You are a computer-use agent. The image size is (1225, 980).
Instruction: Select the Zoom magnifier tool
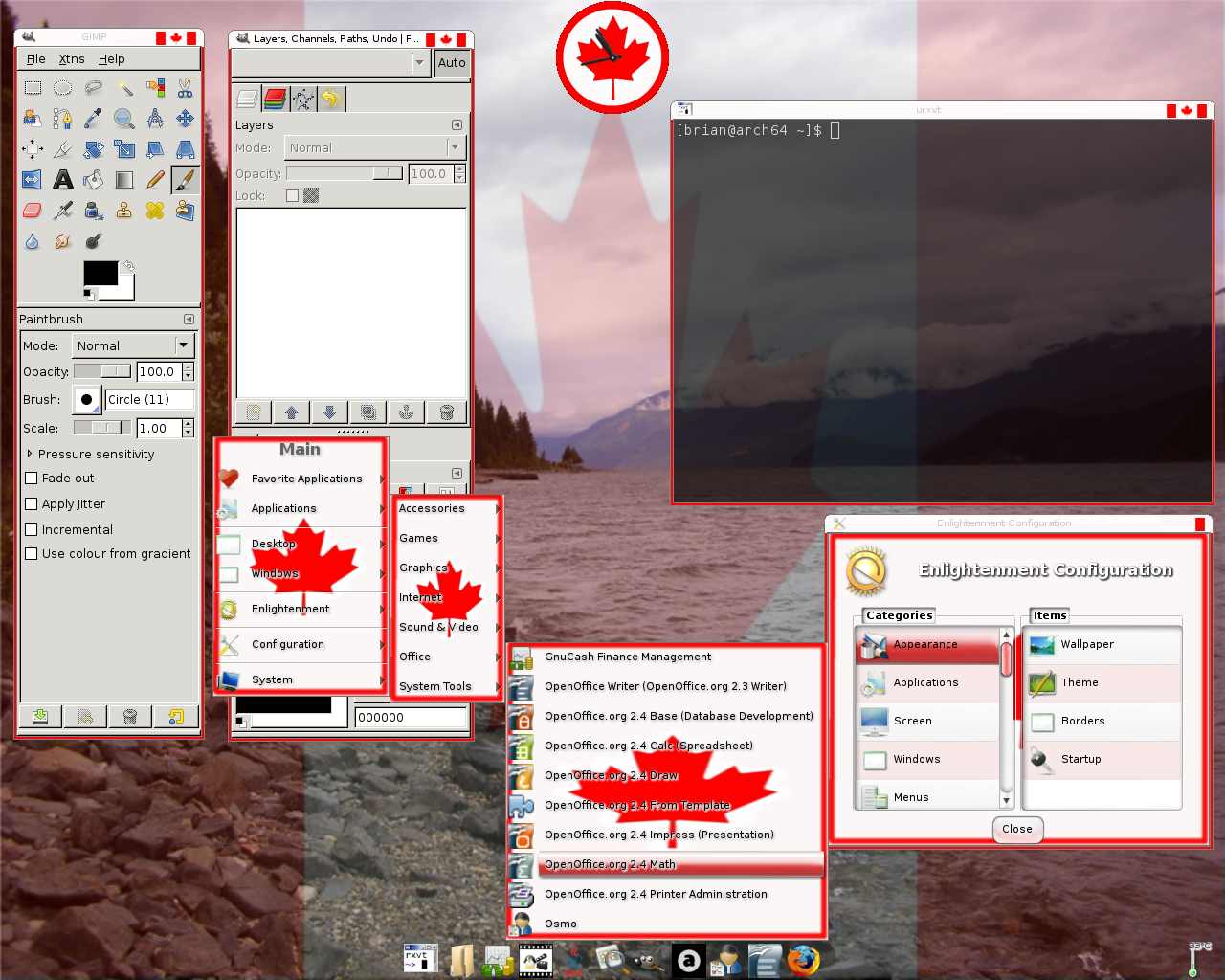[x=124, y=119]
